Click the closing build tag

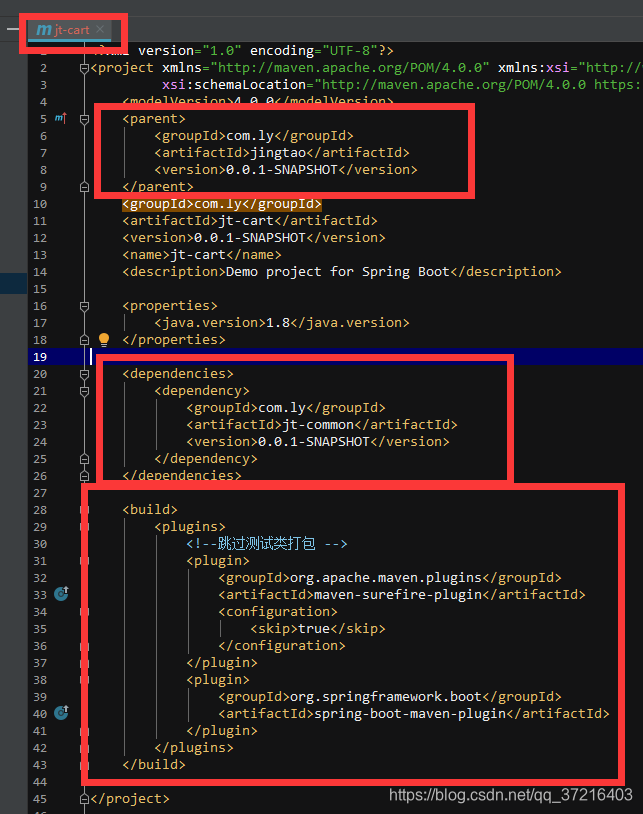tap(154, 765)
